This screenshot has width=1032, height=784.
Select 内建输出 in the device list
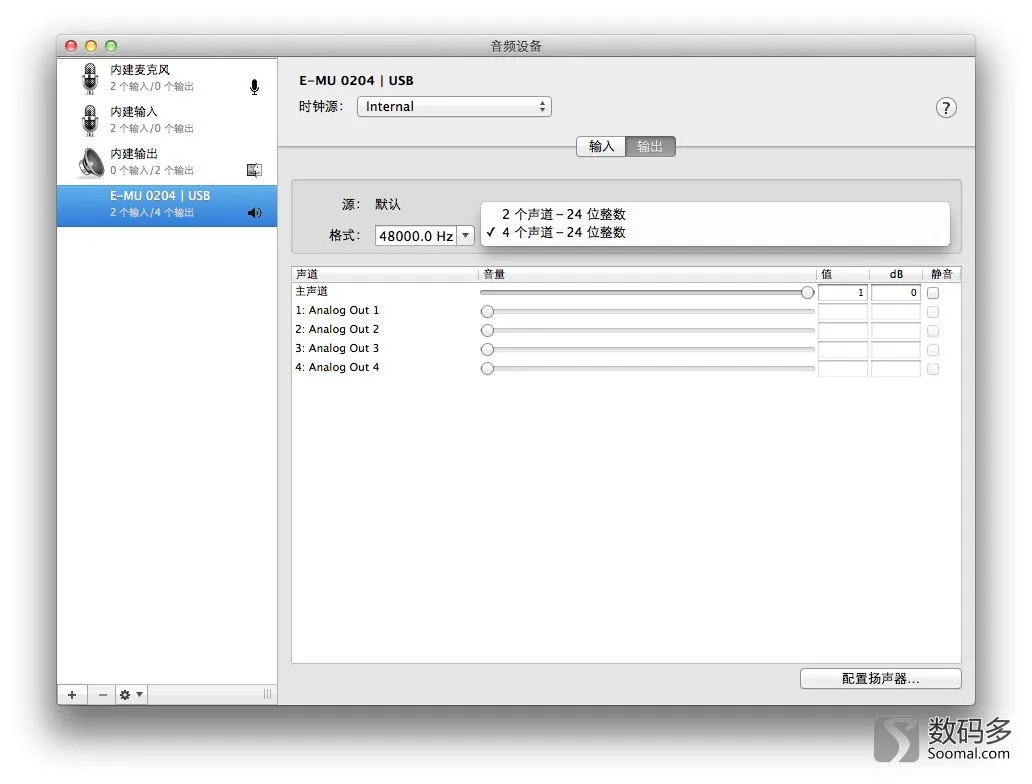pyautogui.click(x=167, y=163)
